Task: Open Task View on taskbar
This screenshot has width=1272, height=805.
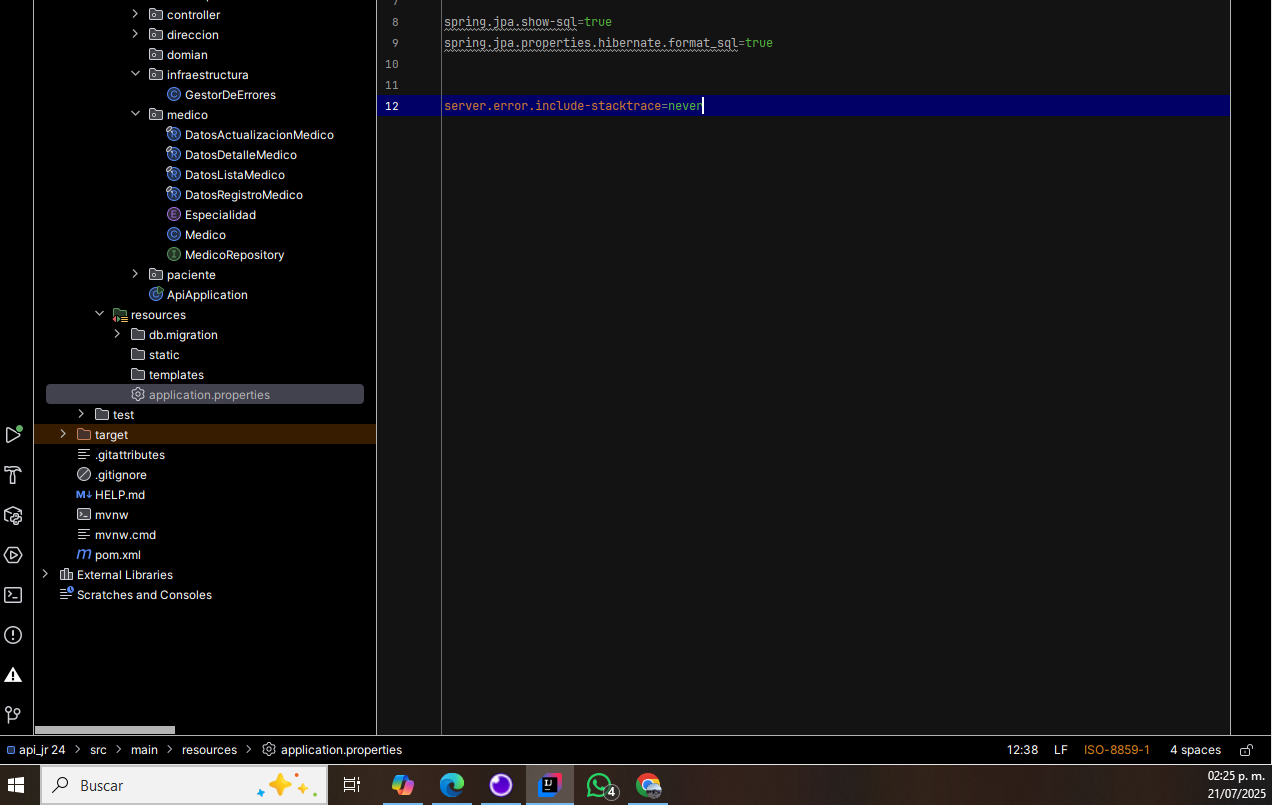Action: point(351,786)
